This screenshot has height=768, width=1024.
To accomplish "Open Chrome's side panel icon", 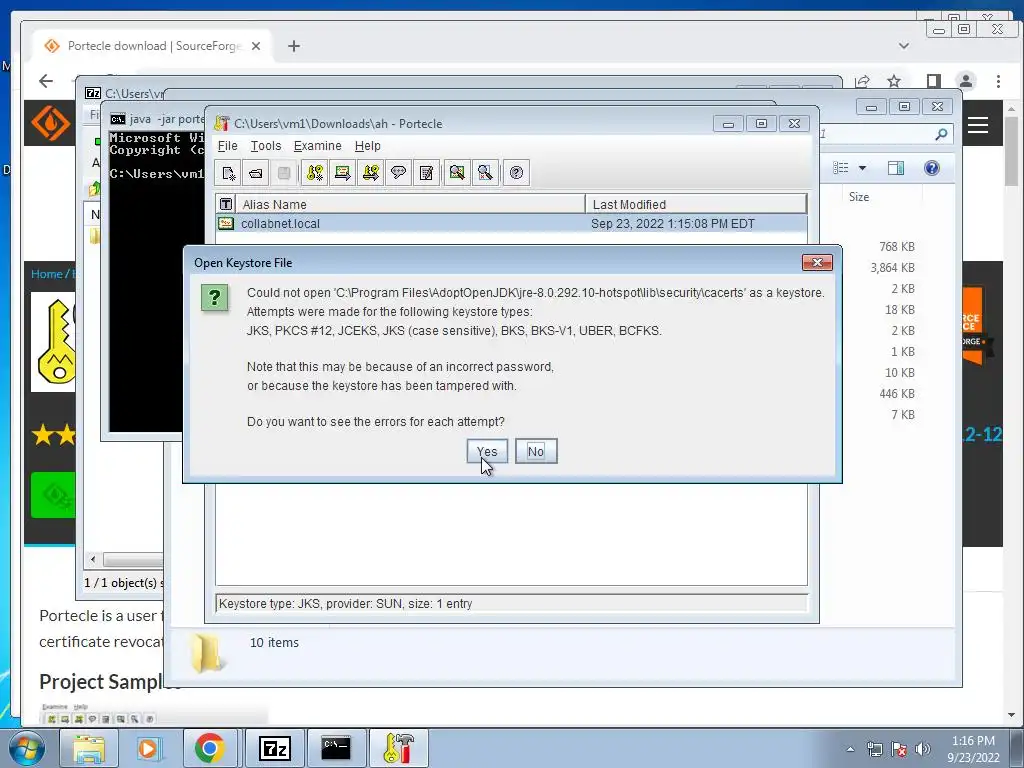I will [x=934, y=81].
